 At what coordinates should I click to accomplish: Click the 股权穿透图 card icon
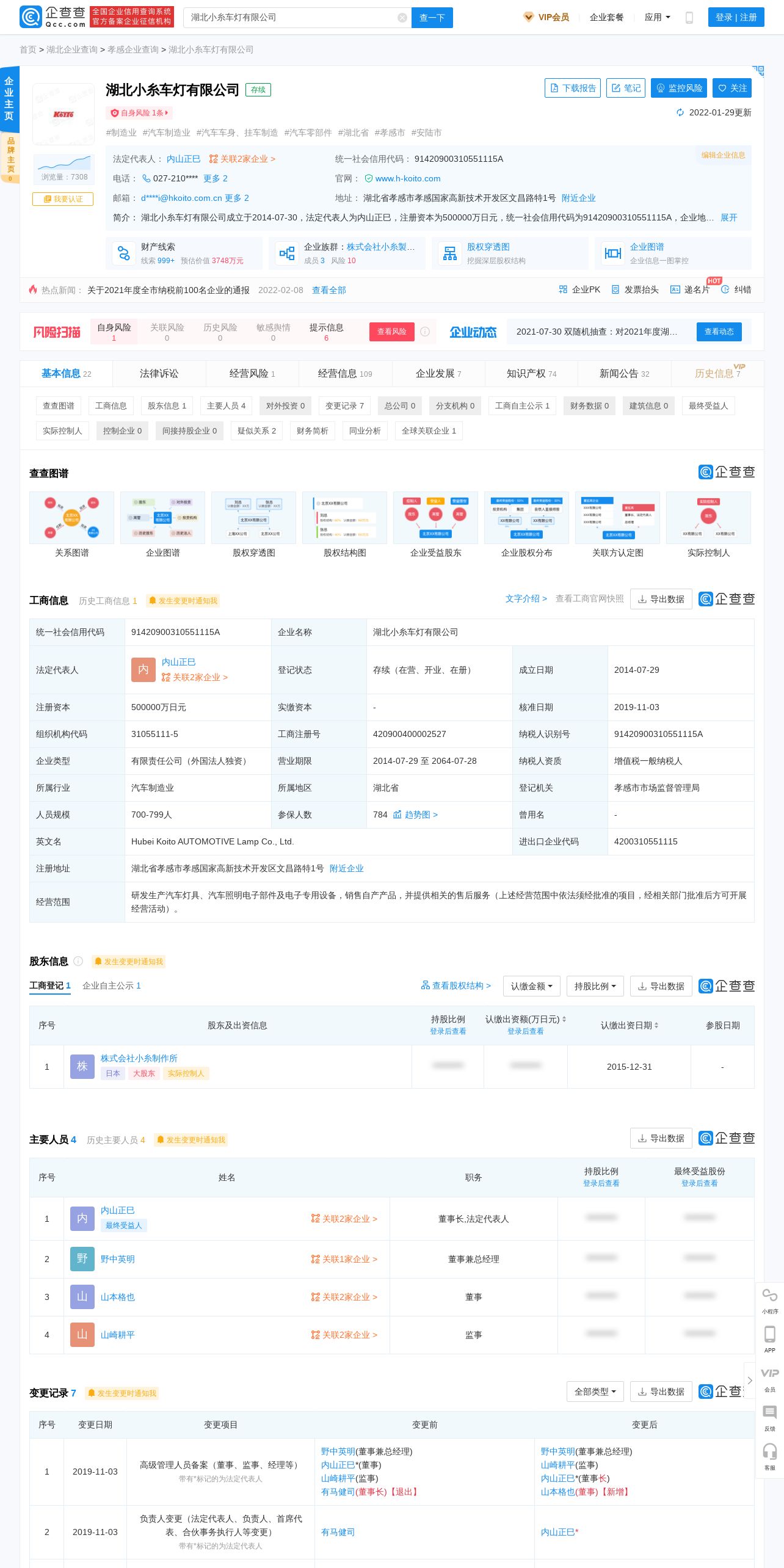(450, 253)
